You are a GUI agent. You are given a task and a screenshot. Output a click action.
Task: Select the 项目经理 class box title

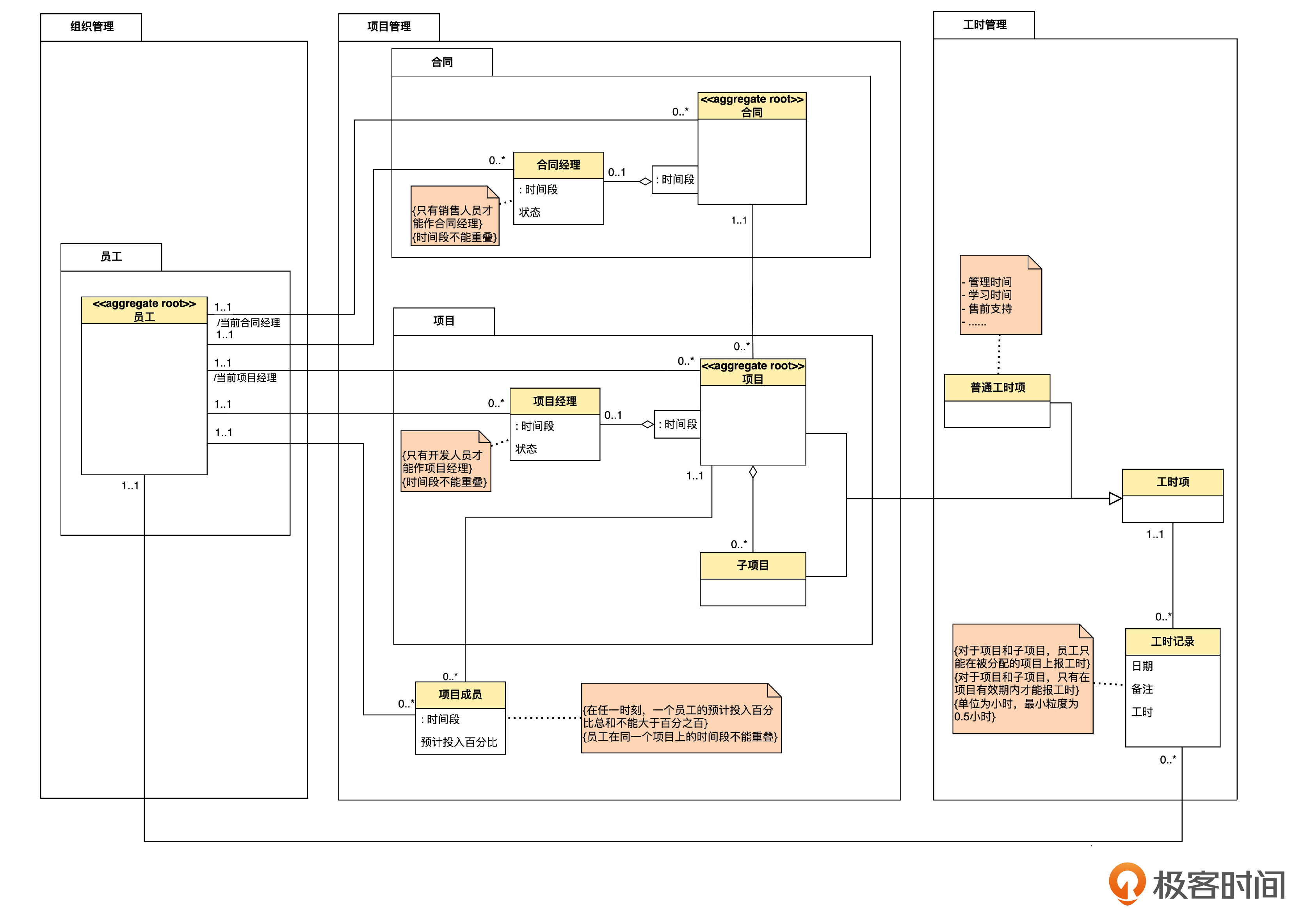pyautogui.click(x=555, y=402)
